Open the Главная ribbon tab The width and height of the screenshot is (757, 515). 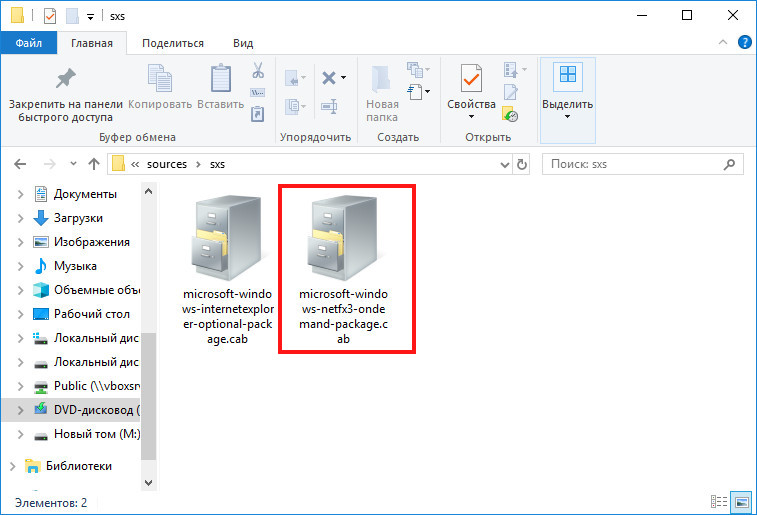92,43
